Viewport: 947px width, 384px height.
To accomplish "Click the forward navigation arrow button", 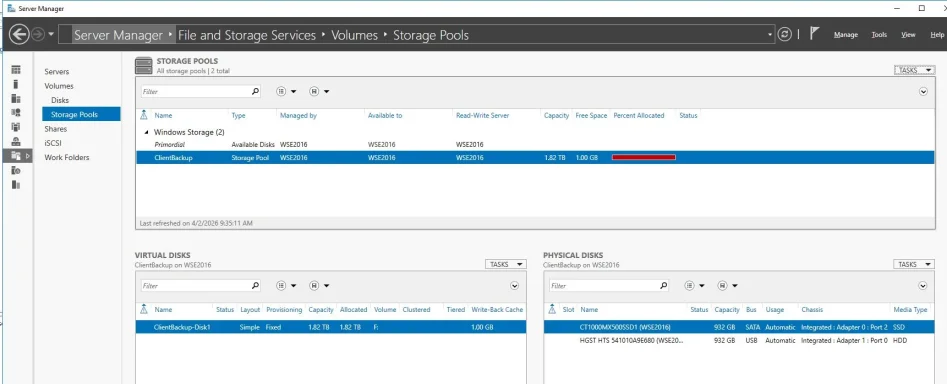I will (x=38, y=34).
